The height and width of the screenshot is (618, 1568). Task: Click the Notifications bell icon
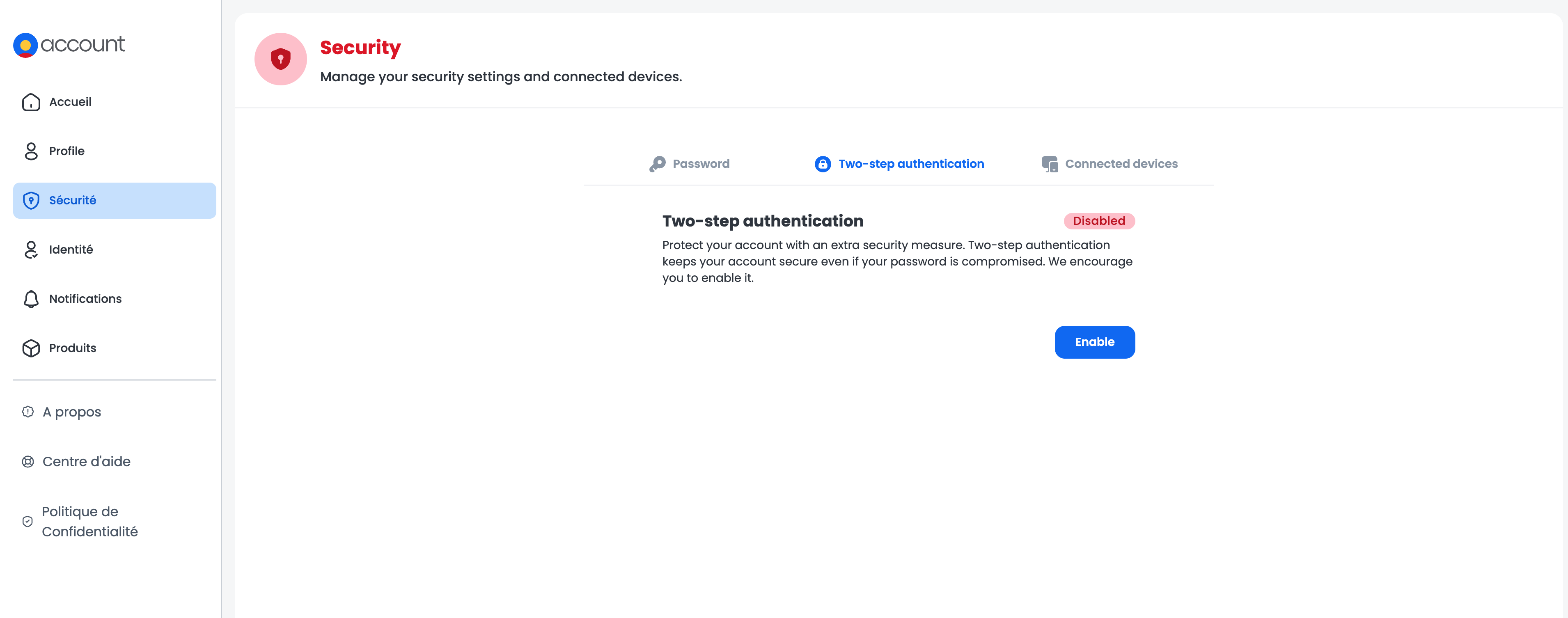[x=31, y=299]
